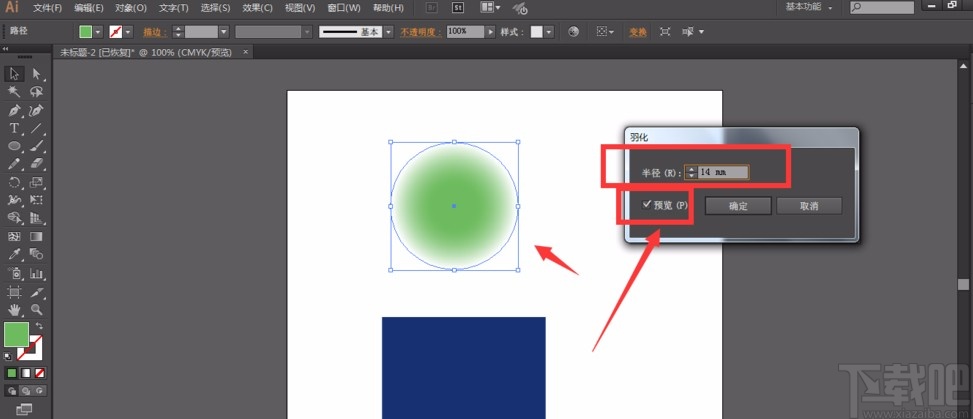
Task: Select the Eraser tool
Action: (36, 164)
